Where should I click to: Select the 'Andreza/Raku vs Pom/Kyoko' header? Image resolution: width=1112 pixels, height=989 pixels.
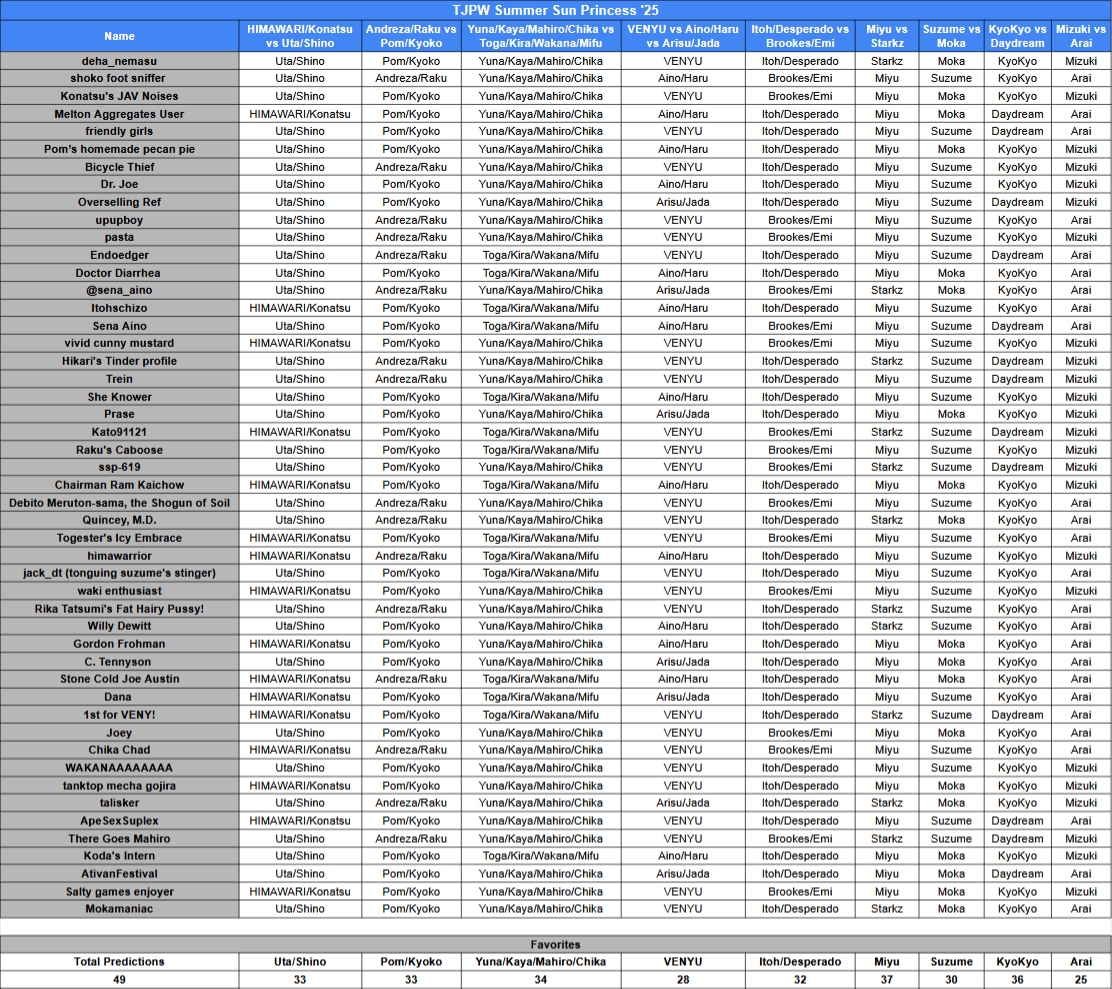(x=411, y=36)
